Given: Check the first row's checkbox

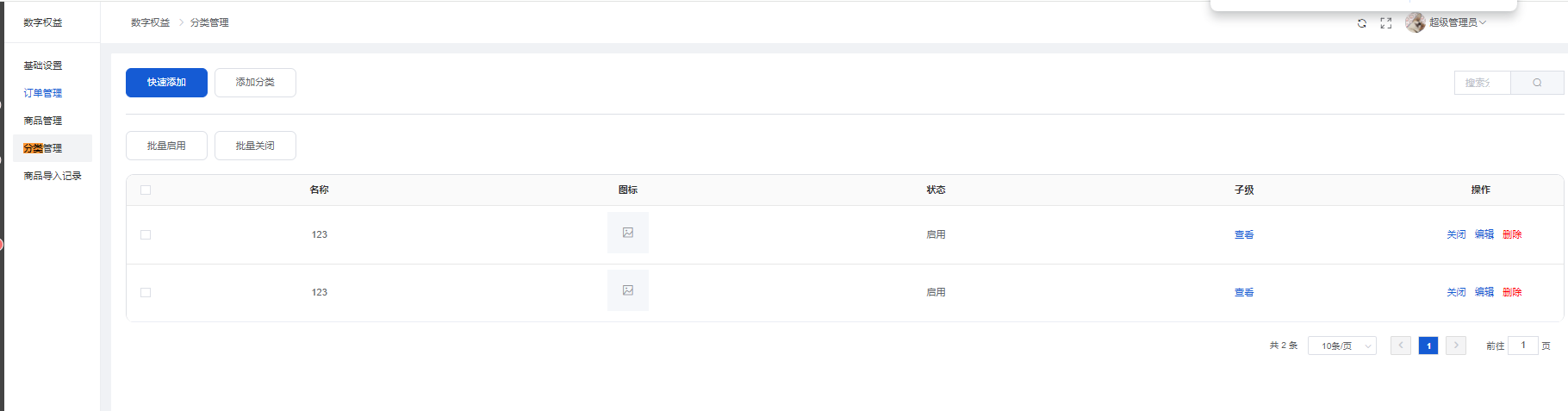Looking at the screenshot, I should coord(146,234).
